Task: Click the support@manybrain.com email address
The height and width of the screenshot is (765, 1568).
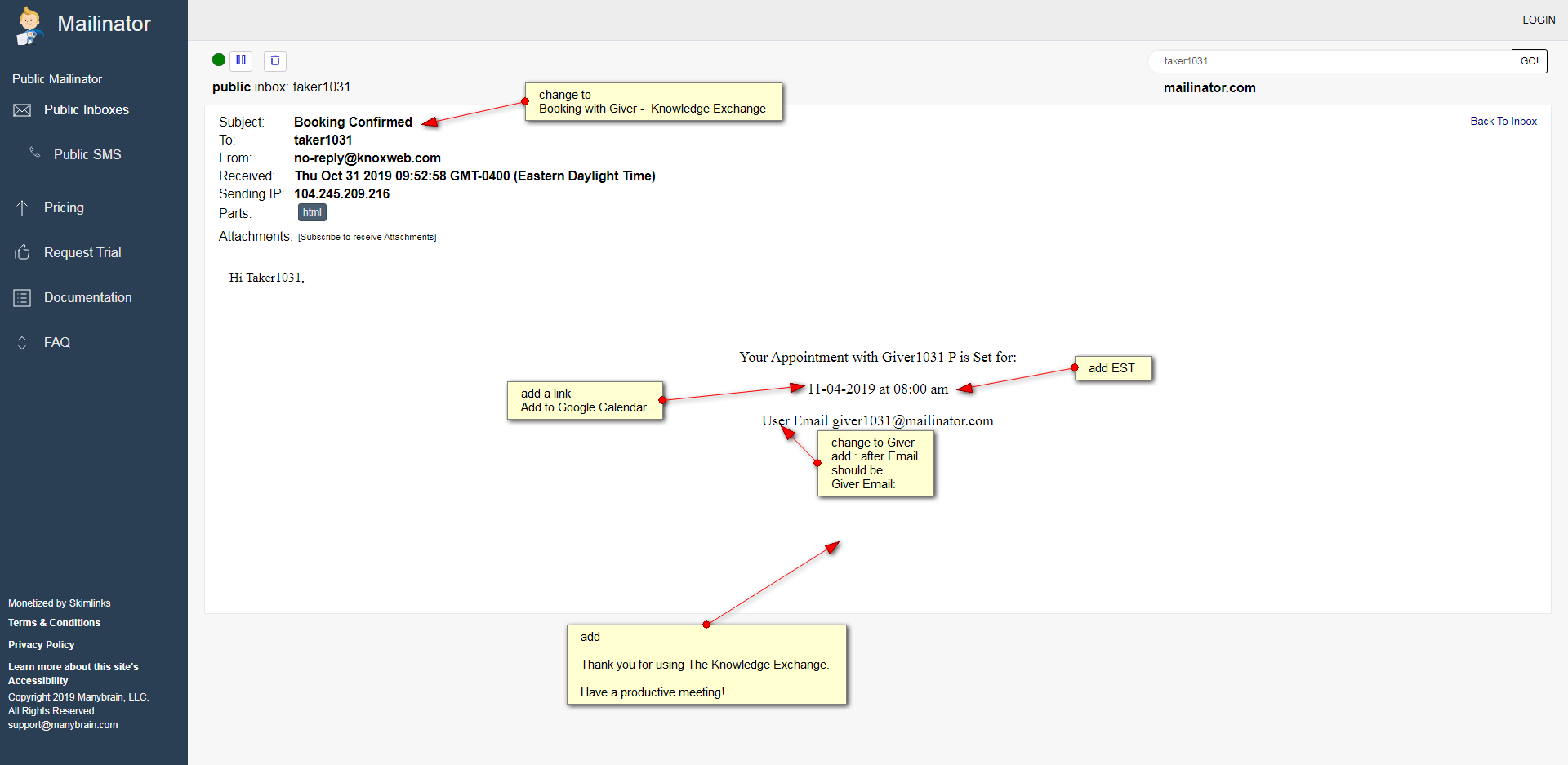Action: (63, 725)
